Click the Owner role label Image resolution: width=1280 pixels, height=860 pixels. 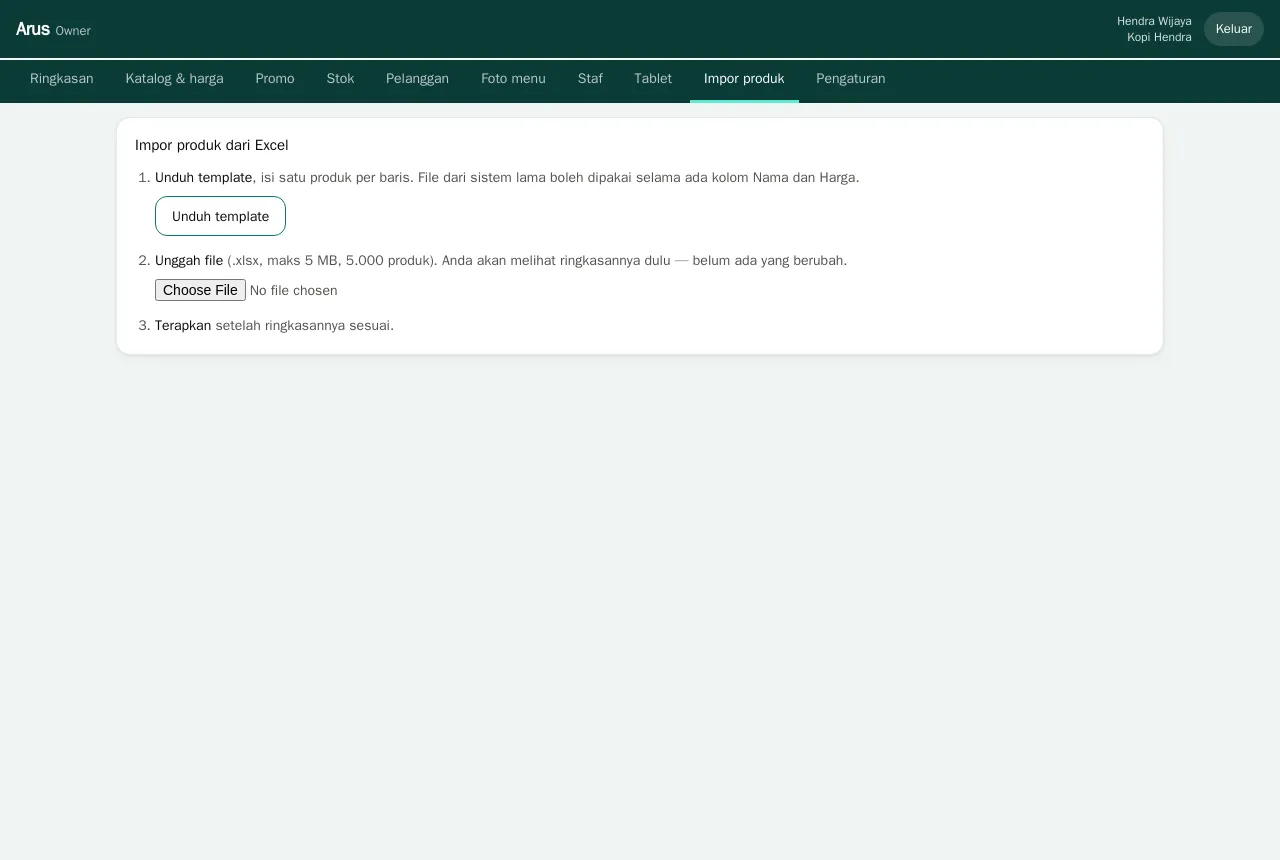(x=73, y=31)
